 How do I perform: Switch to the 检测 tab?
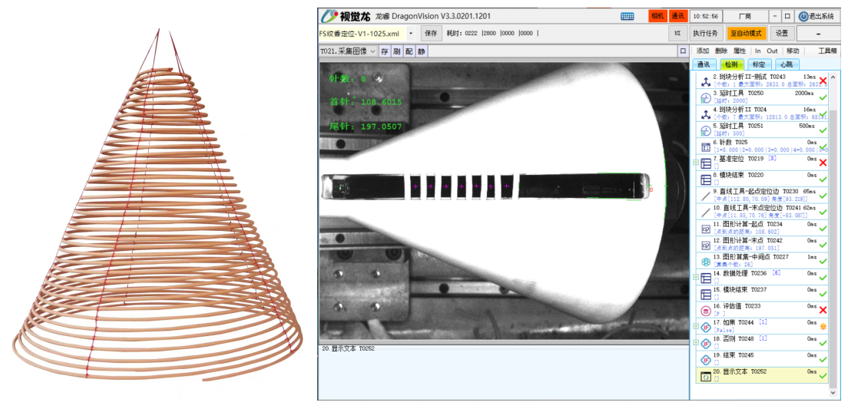tap(732, 65)
